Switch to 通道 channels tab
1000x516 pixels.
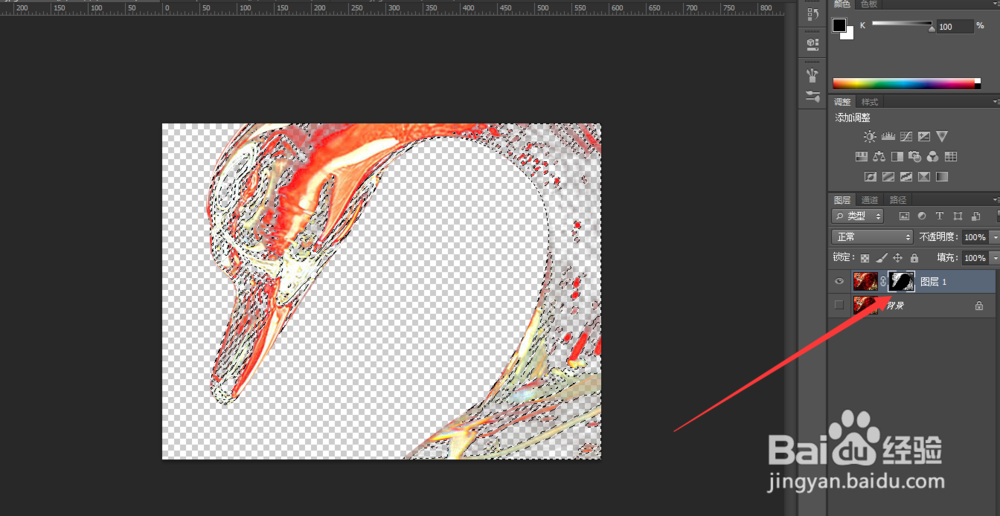(869, 200)
